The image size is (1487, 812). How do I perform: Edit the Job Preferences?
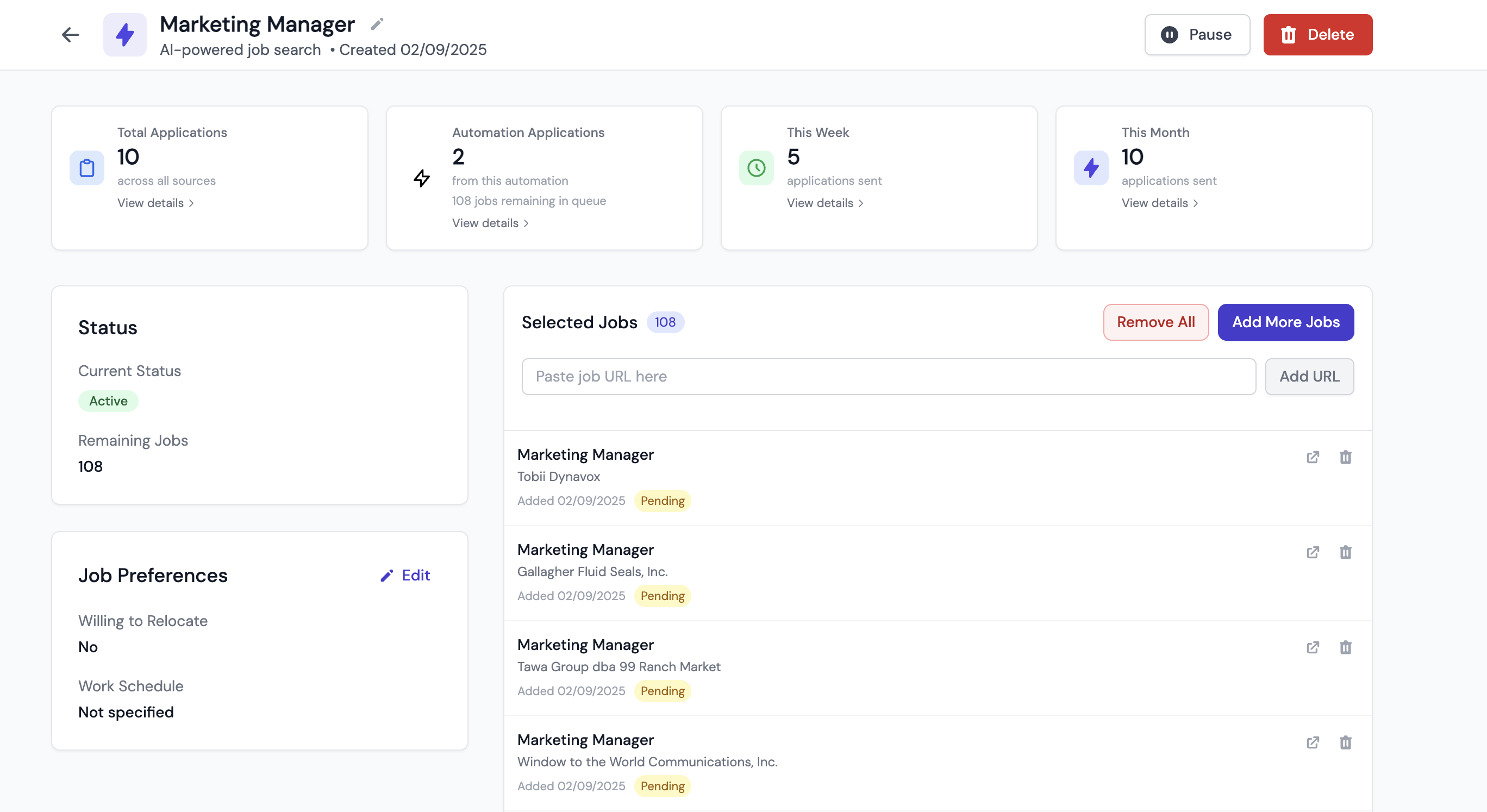pos(405,576)
